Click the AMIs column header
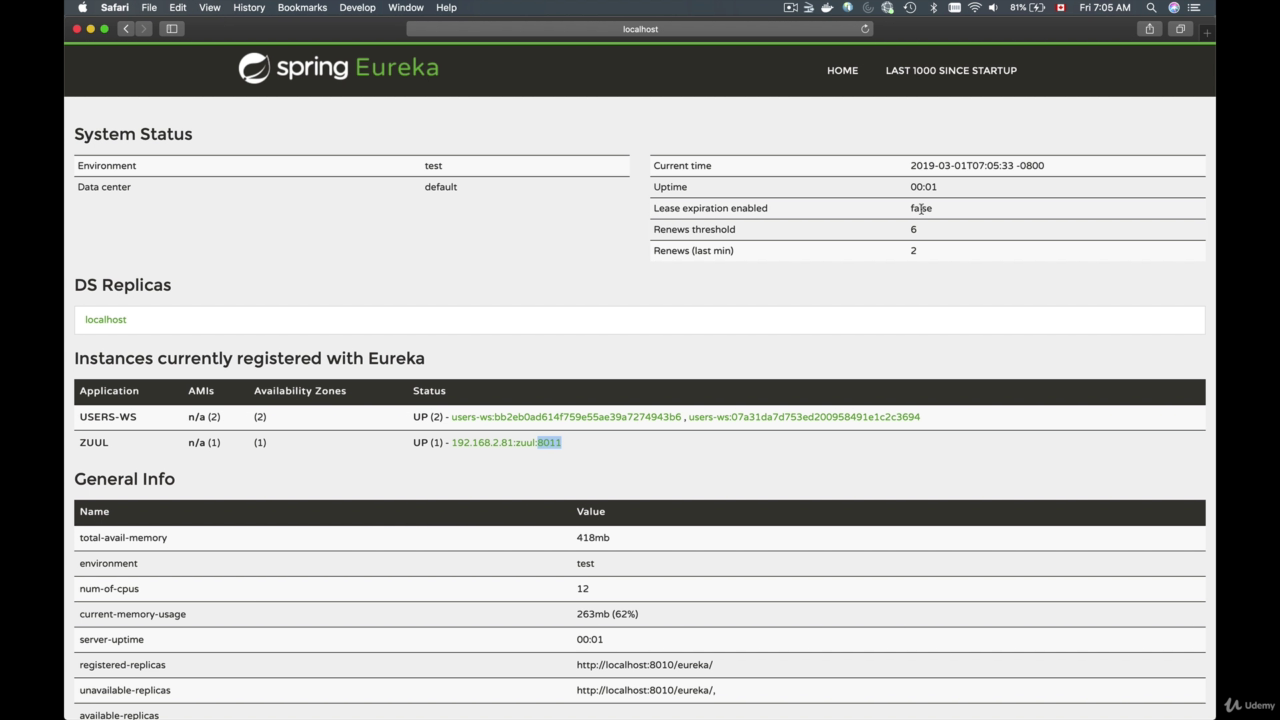Viewport: 1280px width, 720px height. (201, 391)
